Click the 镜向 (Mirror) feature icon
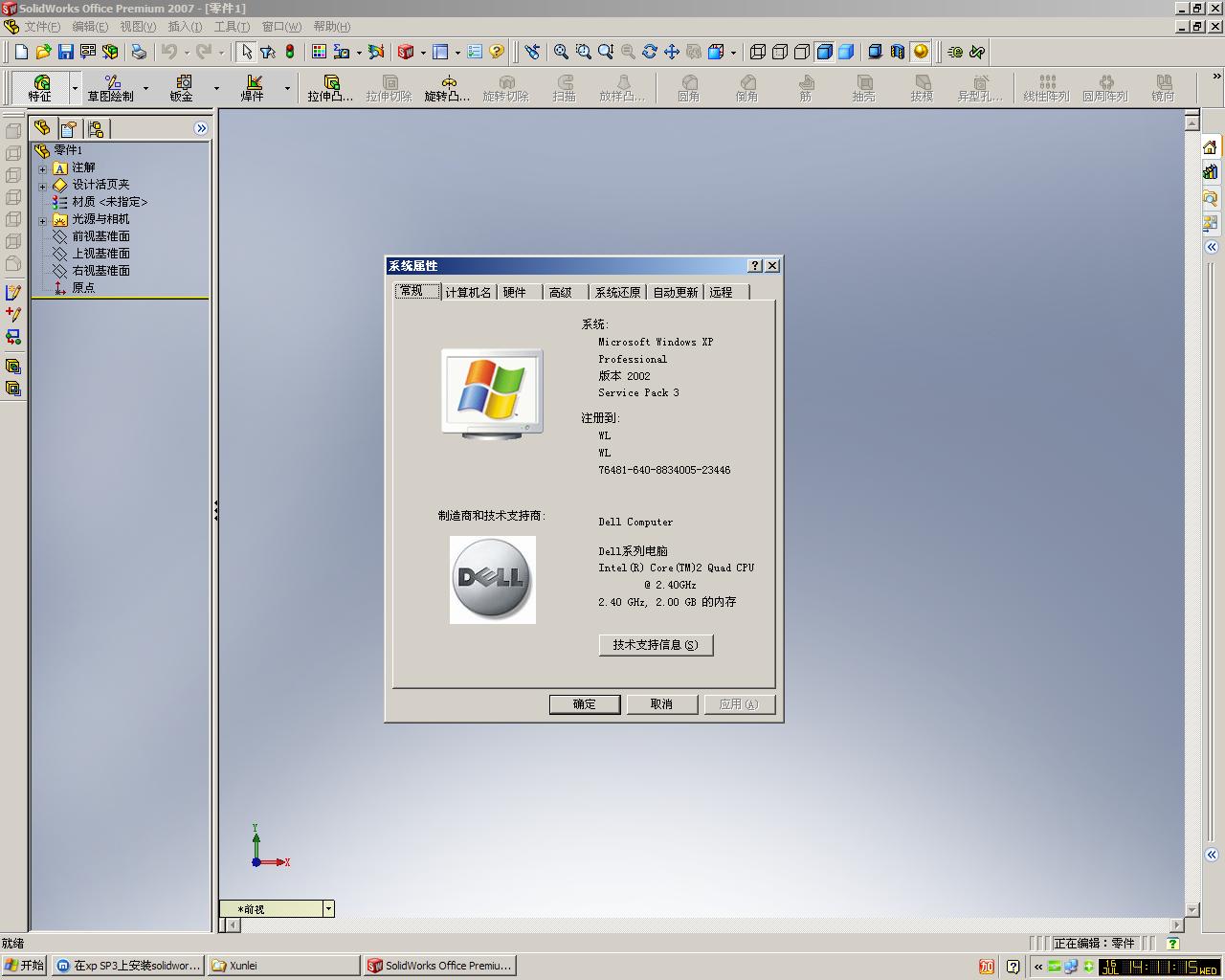Viewport: 1225px width, 980px height. 1163,88
